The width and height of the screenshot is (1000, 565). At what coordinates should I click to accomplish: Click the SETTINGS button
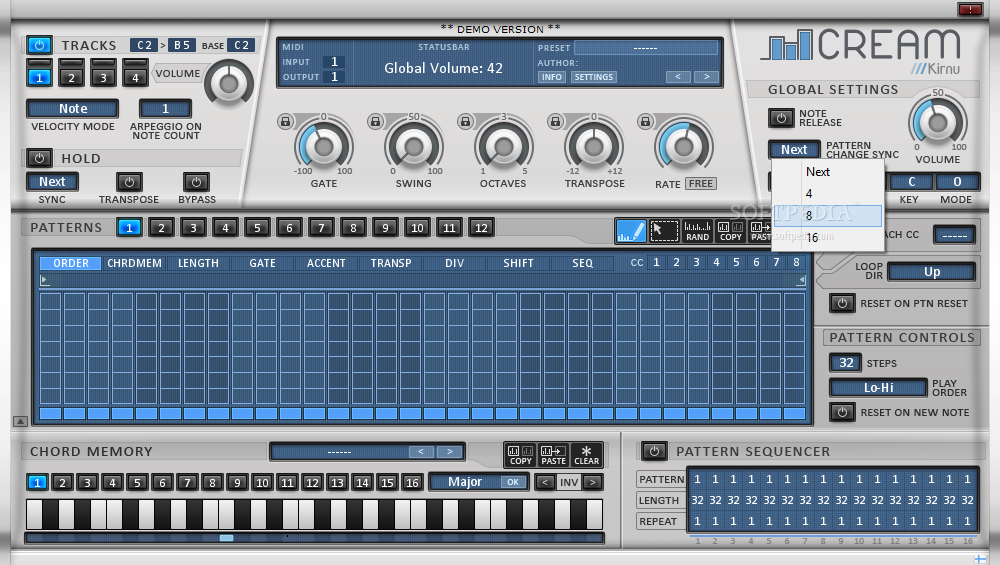[x=593, y=77]
